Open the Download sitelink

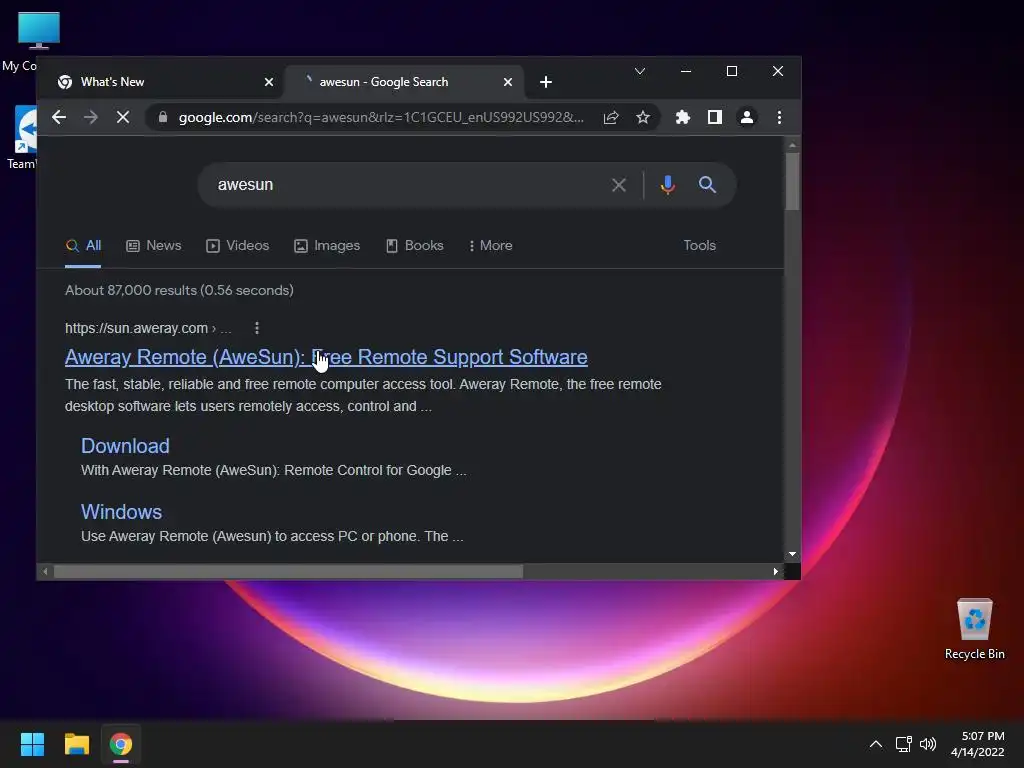click(x=125, y=446)
